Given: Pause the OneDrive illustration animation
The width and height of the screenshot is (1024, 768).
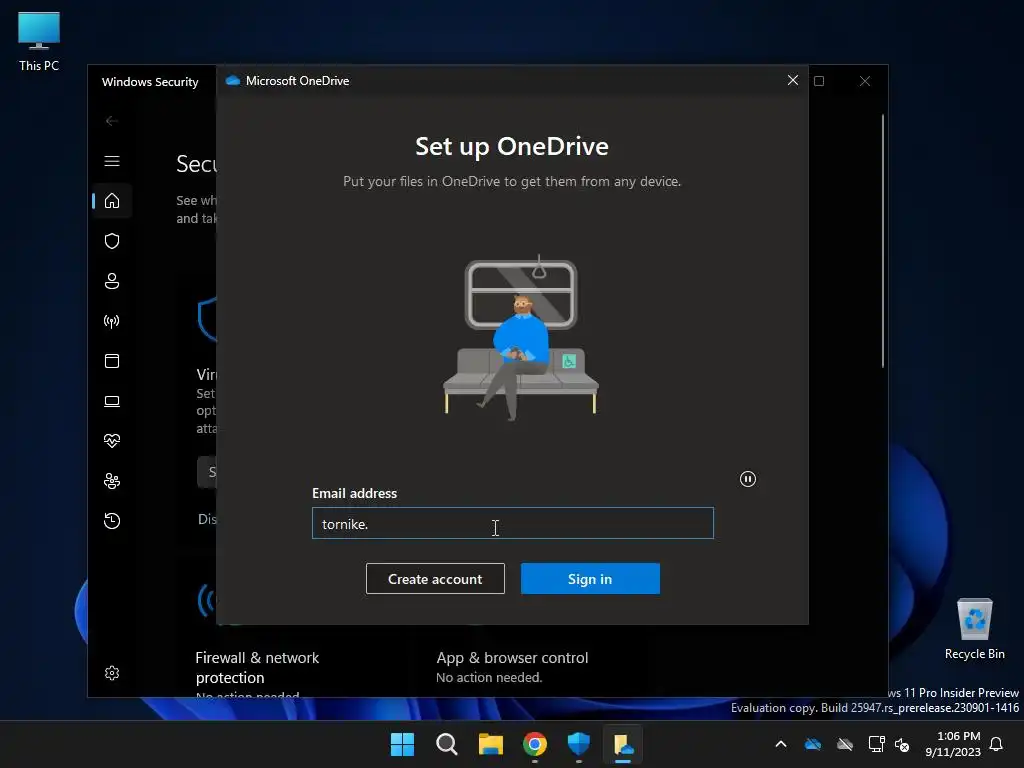Looking at the screenshot, I should click(x=748, y=479).
